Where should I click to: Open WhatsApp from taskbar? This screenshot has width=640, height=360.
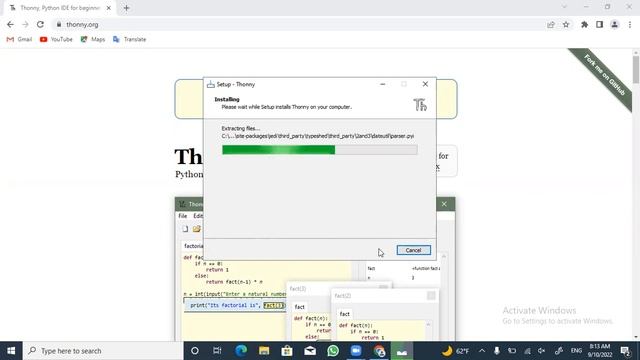tap(333, 351)
